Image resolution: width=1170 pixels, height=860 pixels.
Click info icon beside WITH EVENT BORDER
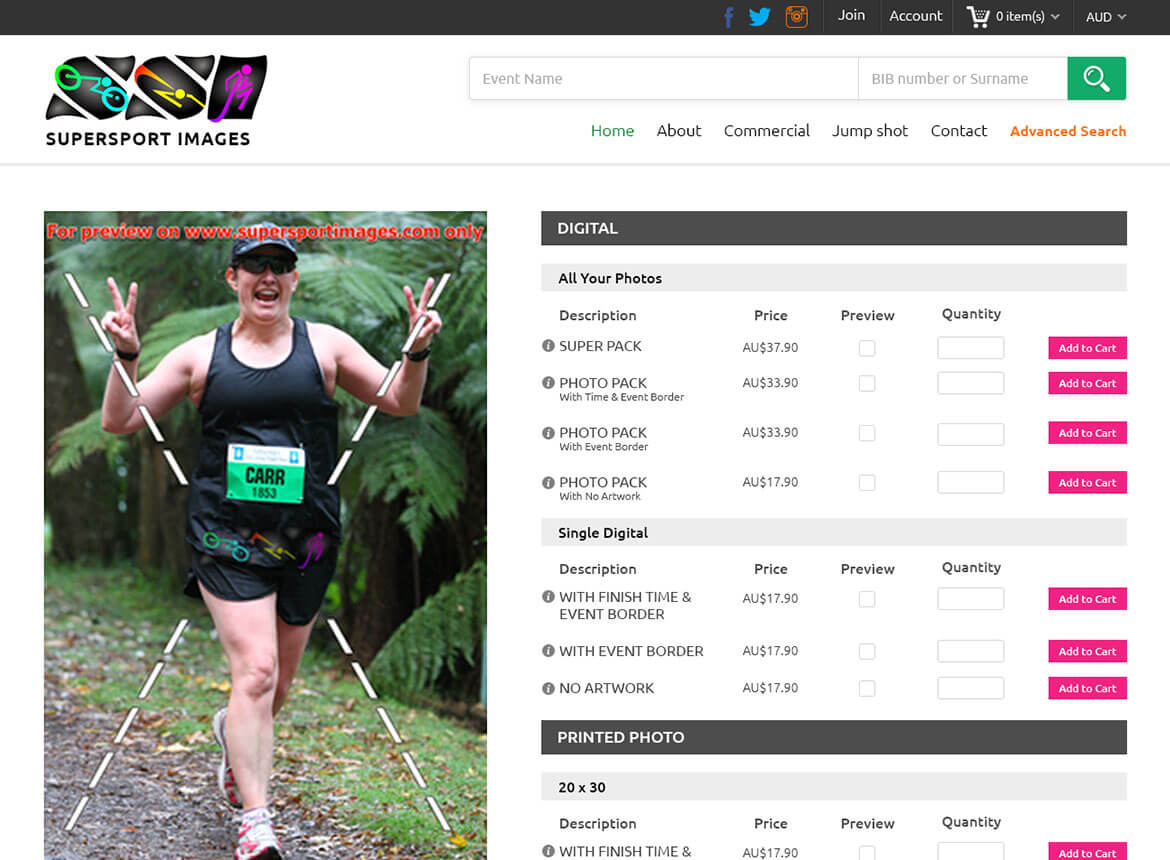(x=548, y=651)
